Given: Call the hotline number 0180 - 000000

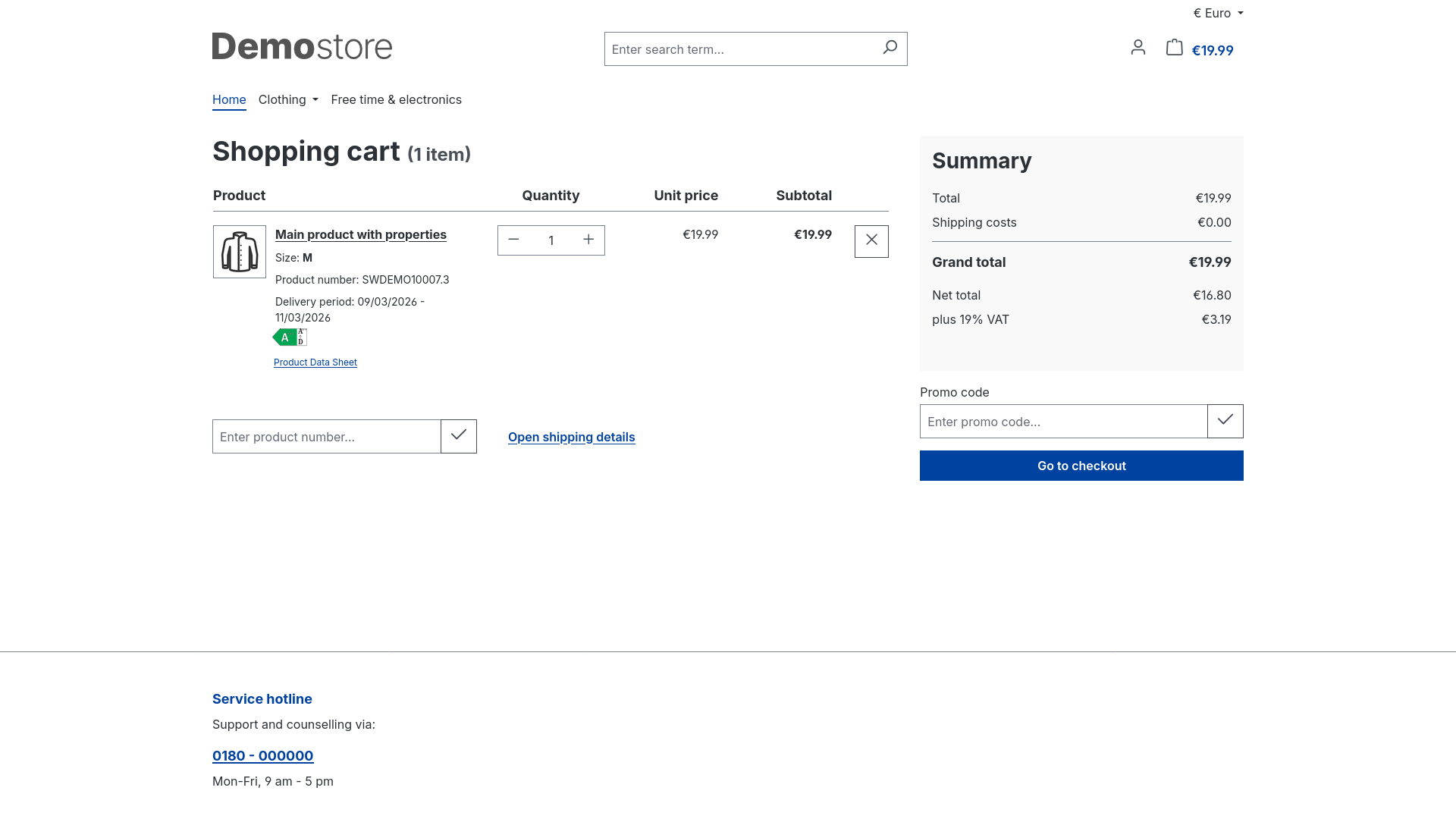Looking at the screenshot, I should tap(262, 755).
